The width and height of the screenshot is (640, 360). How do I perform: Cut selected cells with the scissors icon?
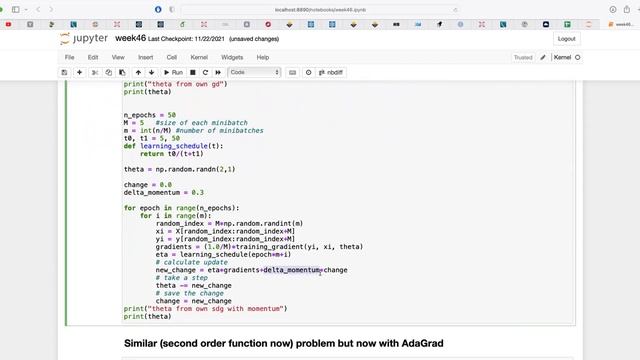click(95, 72)
